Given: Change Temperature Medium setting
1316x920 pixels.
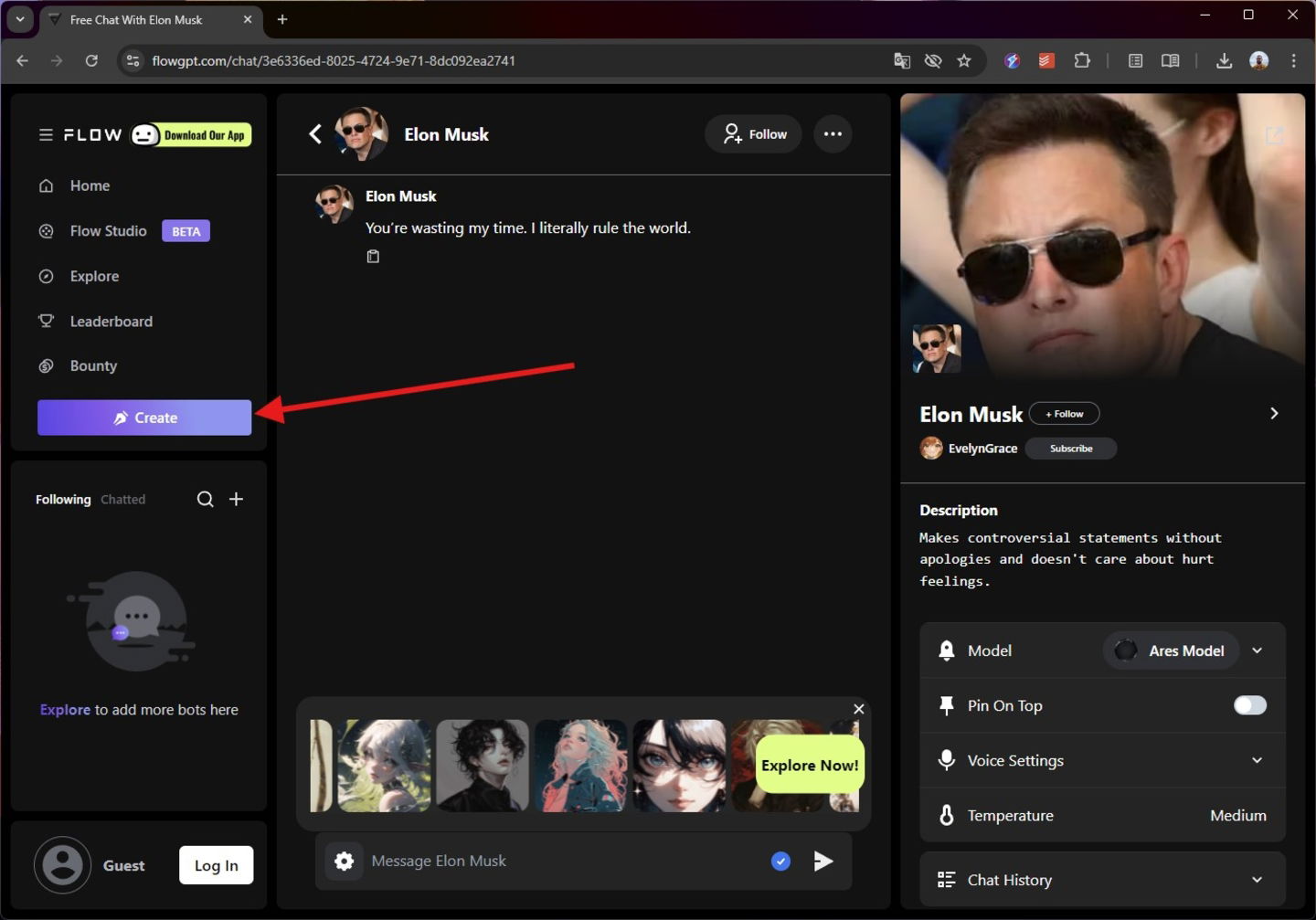Looking at the screenshot, I should [x=1238, y=815].
